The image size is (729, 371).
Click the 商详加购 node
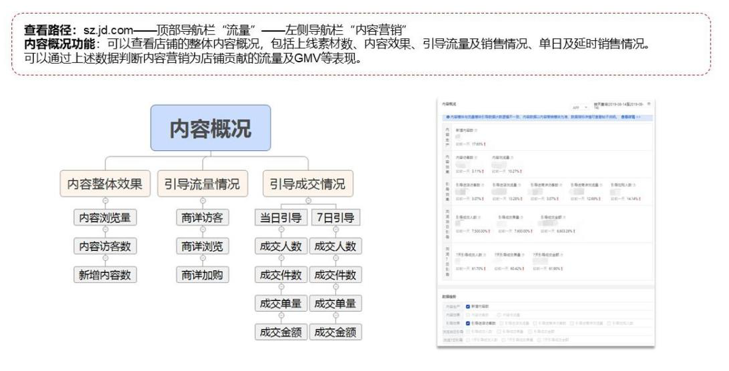tap(202, 275)
